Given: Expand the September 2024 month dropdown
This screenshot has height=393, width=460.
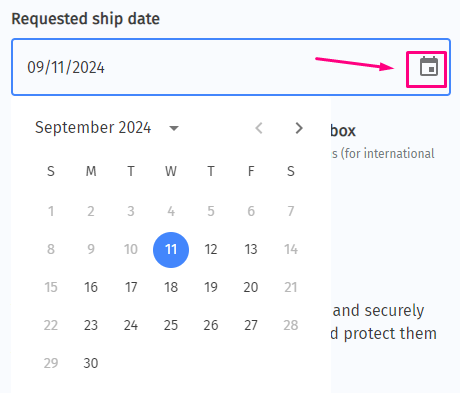Looking at the screenshot, I should [x=174, y=128].
